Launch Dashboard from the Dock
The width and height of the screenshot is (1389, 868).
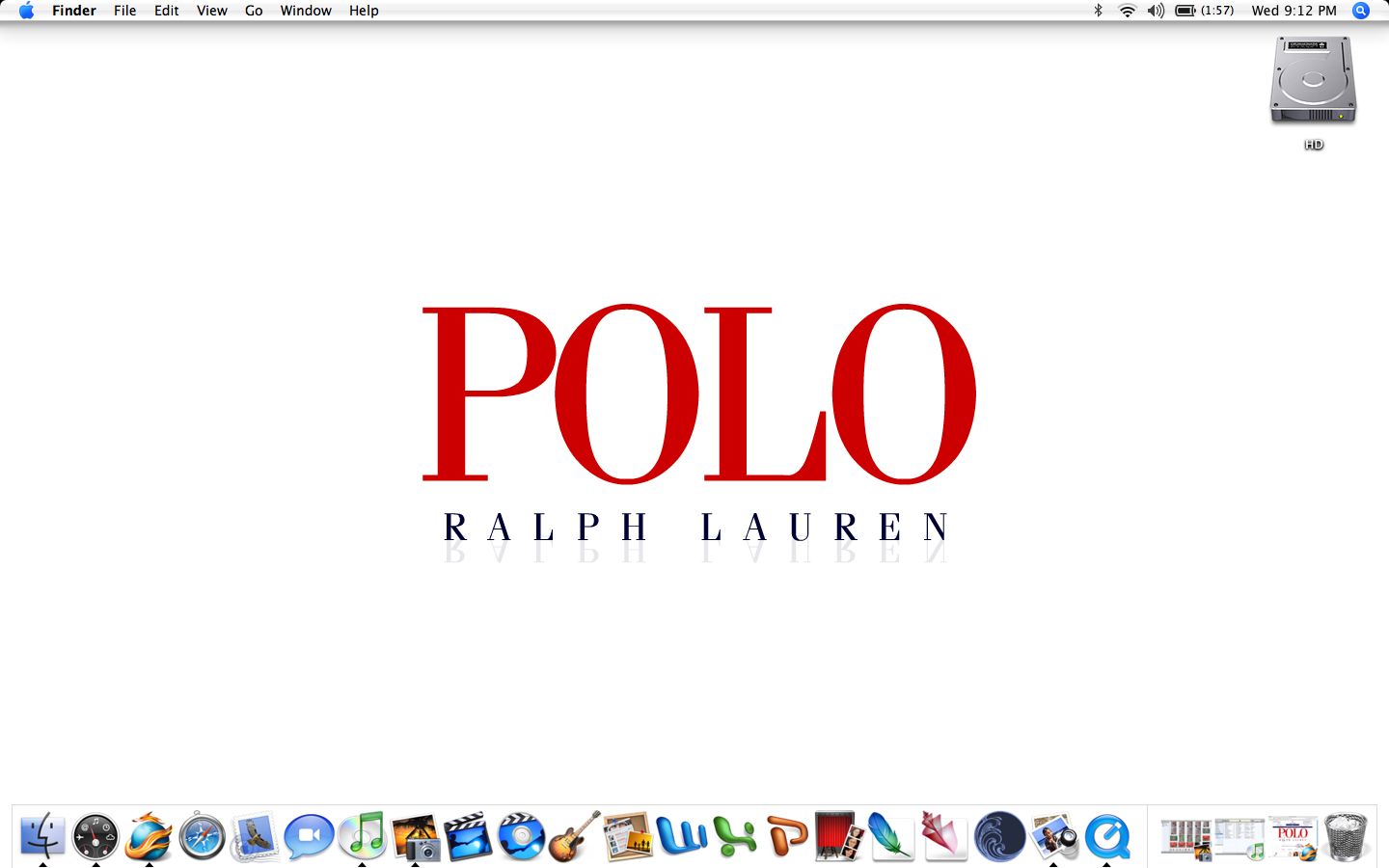tap(95, 836)
